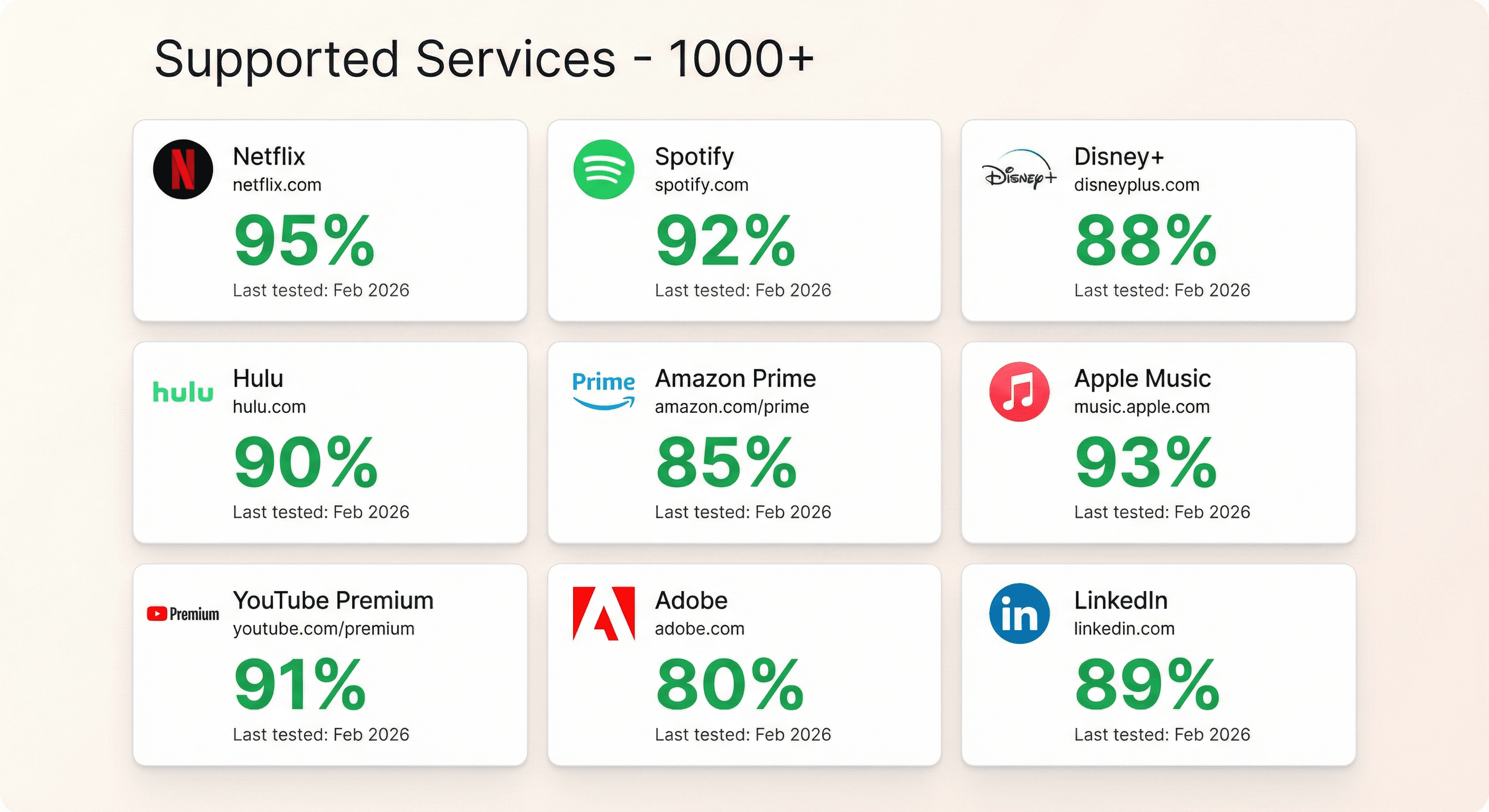
Task: Click the Hulu service title
Action: pyautogui.click(x=258, y=379)
